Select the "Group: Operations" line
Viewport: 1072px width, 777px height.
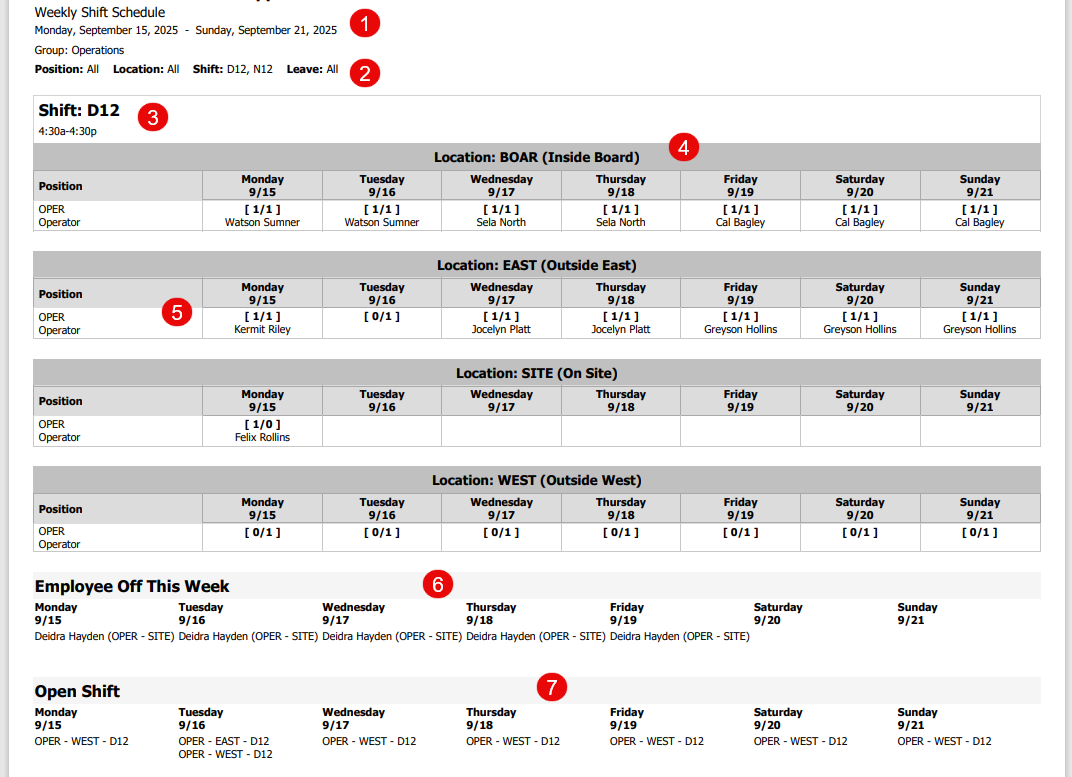[79, 50]
